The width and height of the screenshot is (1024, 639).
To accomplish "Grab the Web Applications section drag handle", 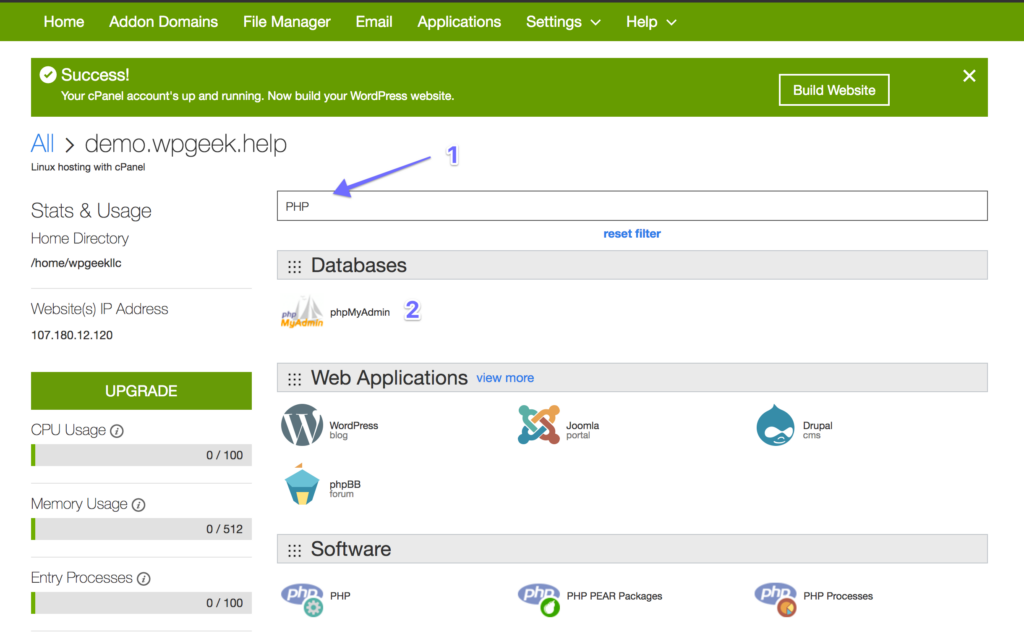I will (295, 378).
